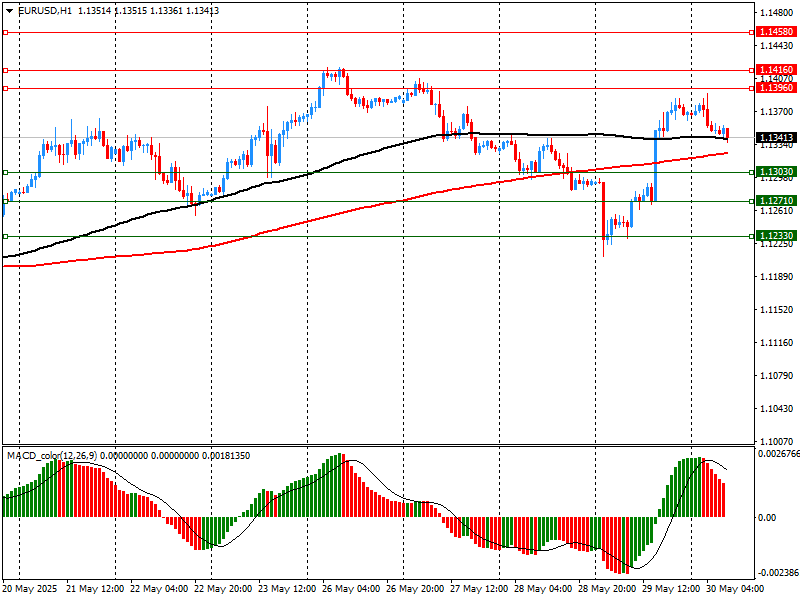Select the 1.14160 red price label
Screen dimensions: 800x600
point(776,70)
